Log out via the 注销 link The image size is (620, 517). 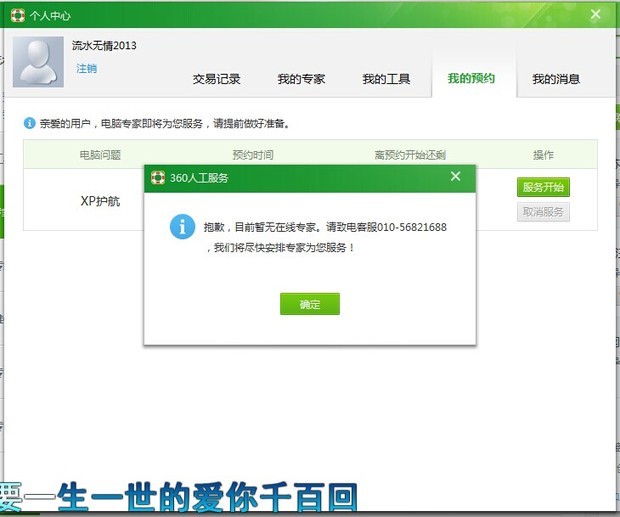click(87, 69)
